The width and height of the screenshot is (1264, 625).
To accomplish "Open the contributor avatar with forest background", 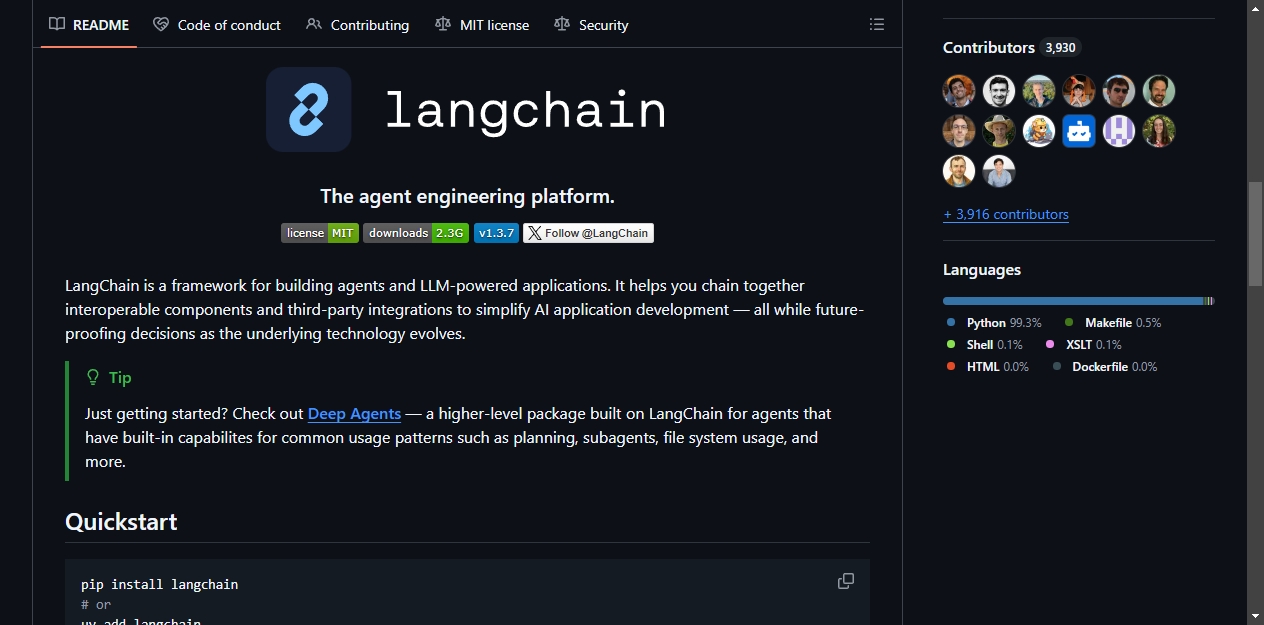I will coord(1039,91).
